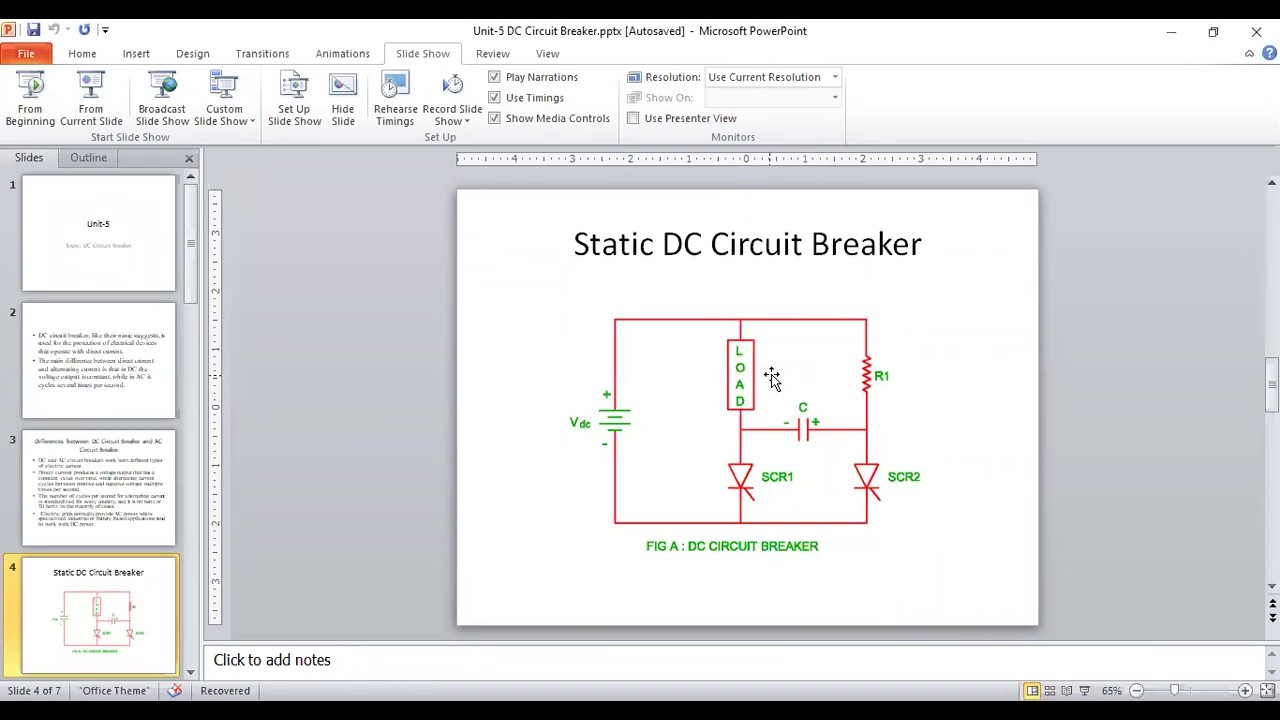1280x720 pixels.
Task: Click the Undo button in Quick Access Toolbar
Action: coord(56,30)
